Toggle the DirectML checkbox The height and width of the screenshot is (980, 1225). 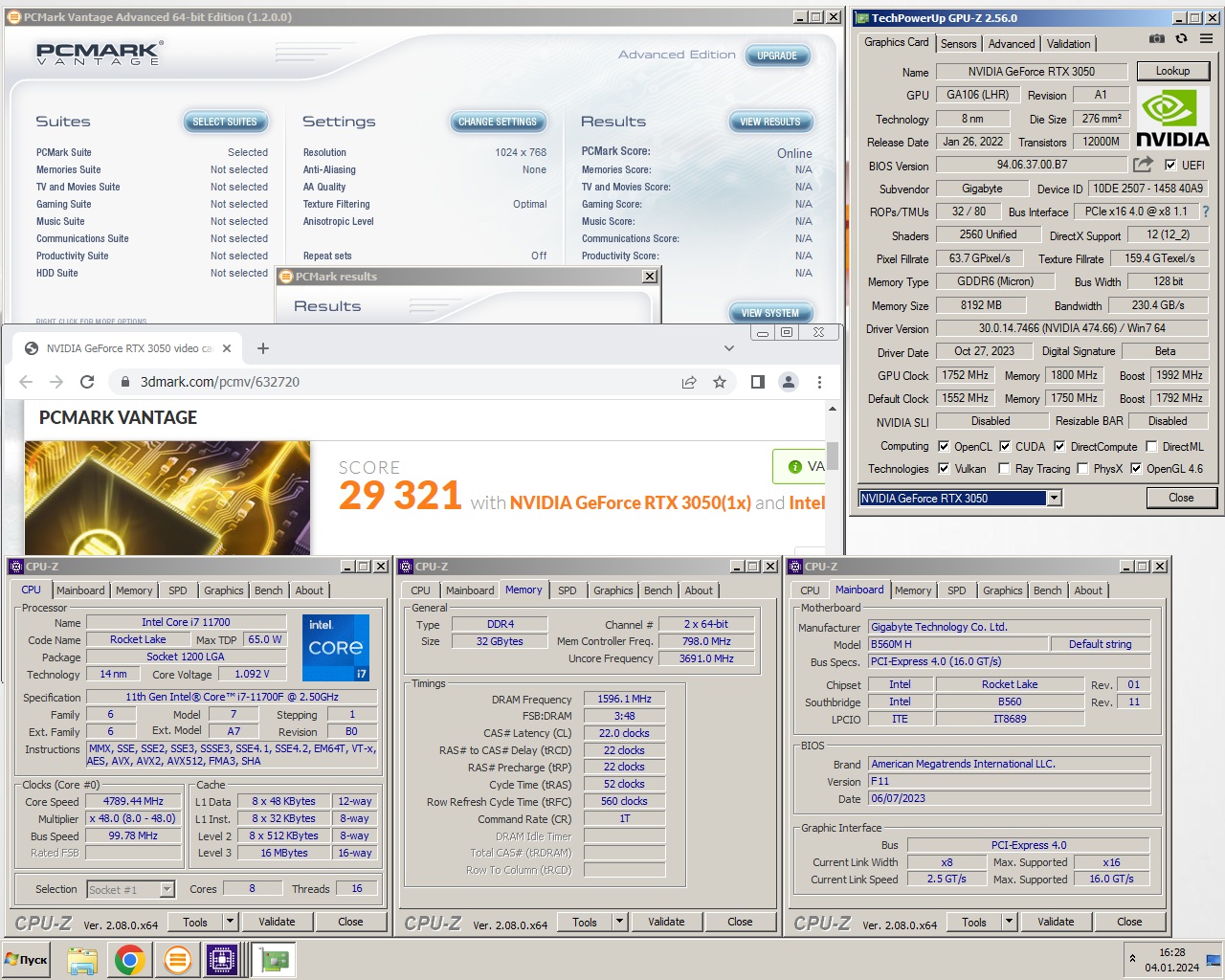pos(1152,446)
